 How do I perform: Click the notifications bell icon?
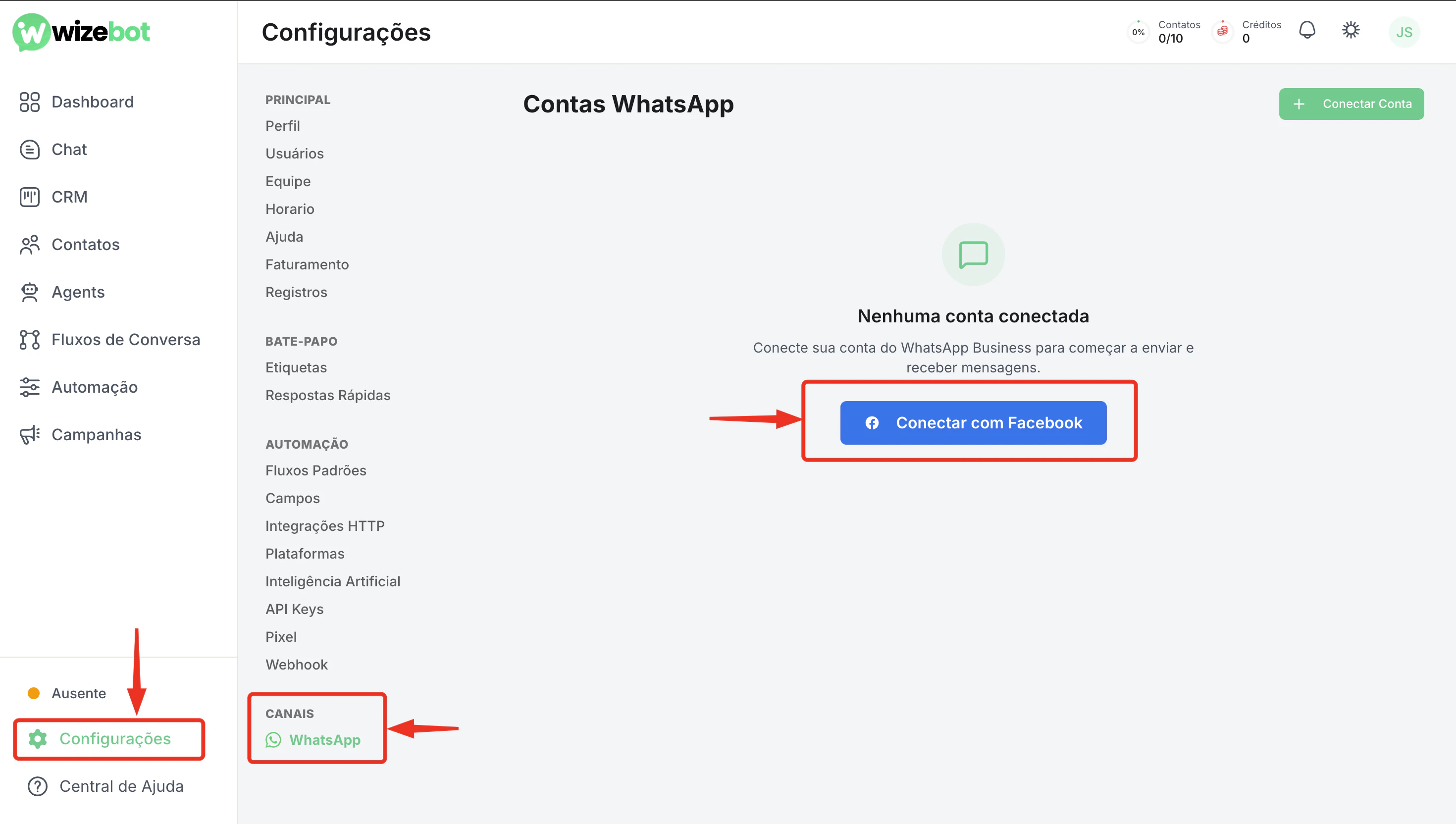1307,30
